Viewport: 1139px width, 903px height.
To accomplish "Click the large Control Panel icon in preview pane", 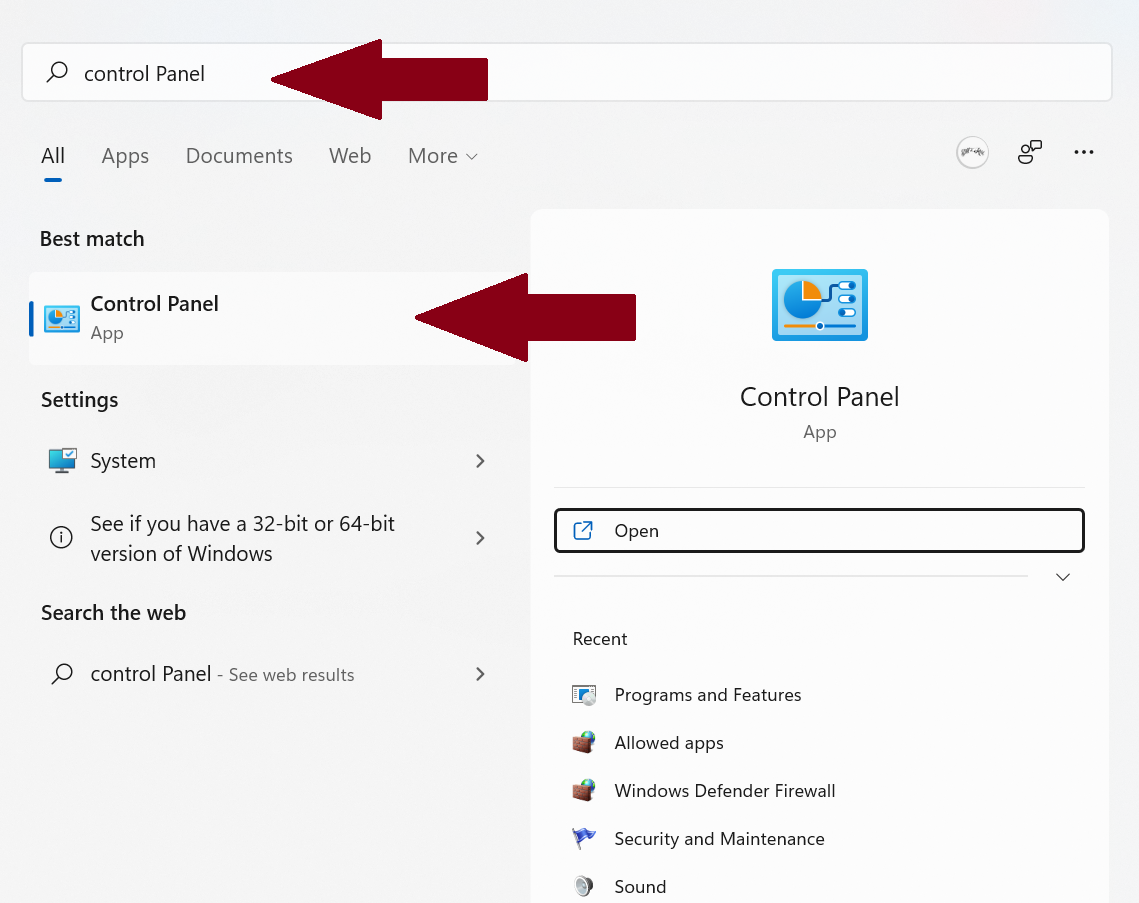I will click(x=819, y=305).
